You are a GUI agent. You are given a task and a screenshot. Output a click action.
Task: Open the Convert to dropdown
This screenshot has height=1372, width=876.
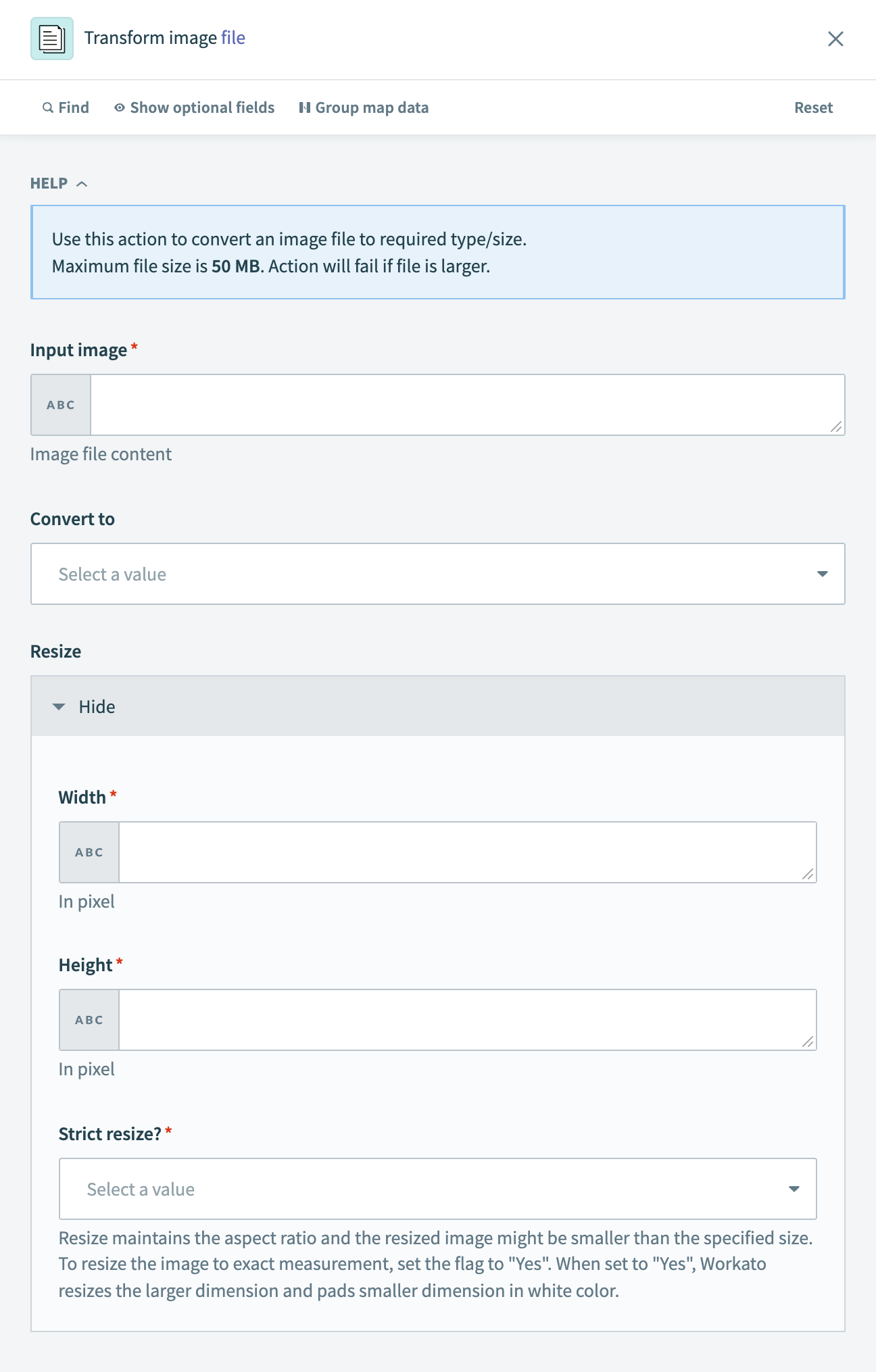point(438,573)
